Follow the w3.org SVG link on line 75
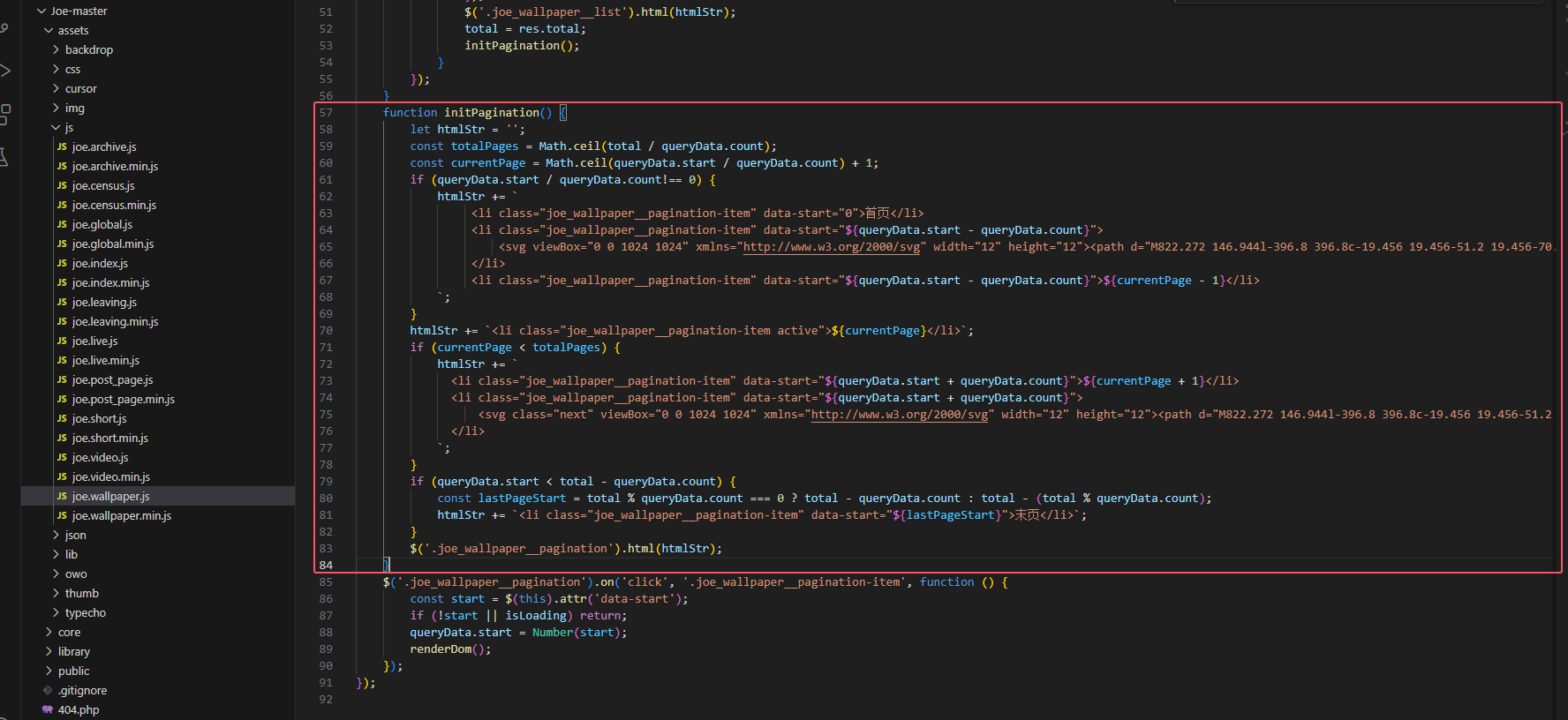Image resolution: width=1568 pixels, height=720 pixels. coord(899,415)
